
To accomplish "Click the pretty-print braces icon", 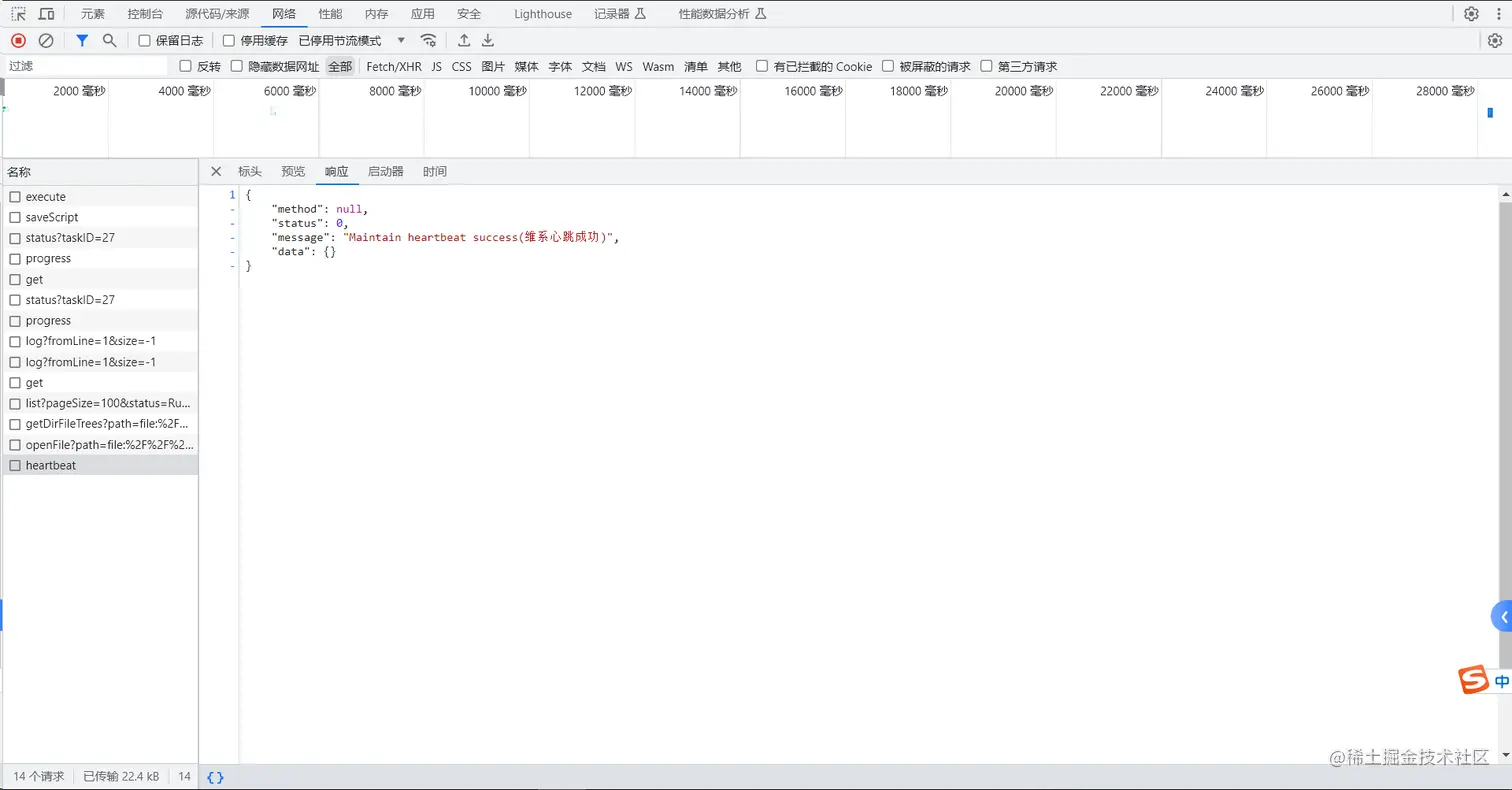I will coord(215,777).
